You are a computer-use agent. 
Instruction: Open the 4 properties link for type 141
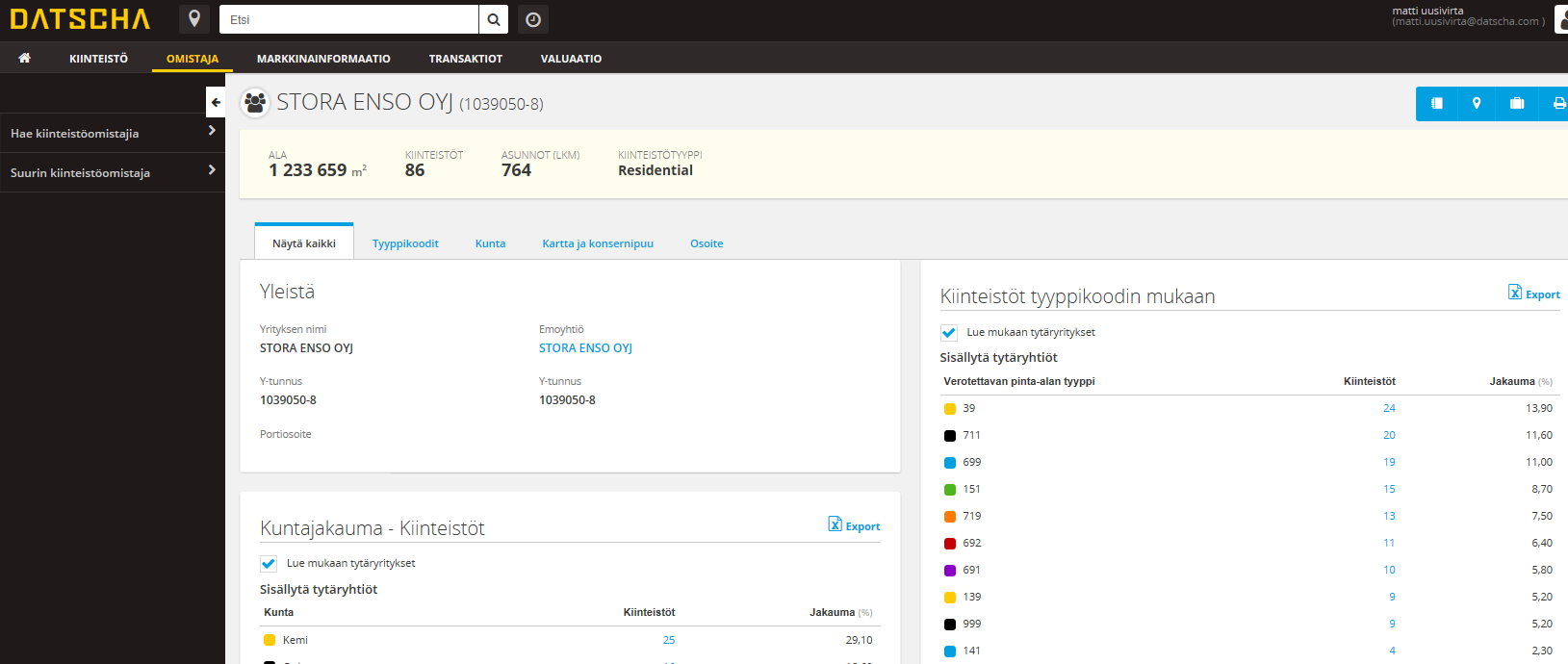tap(1392, 651)
